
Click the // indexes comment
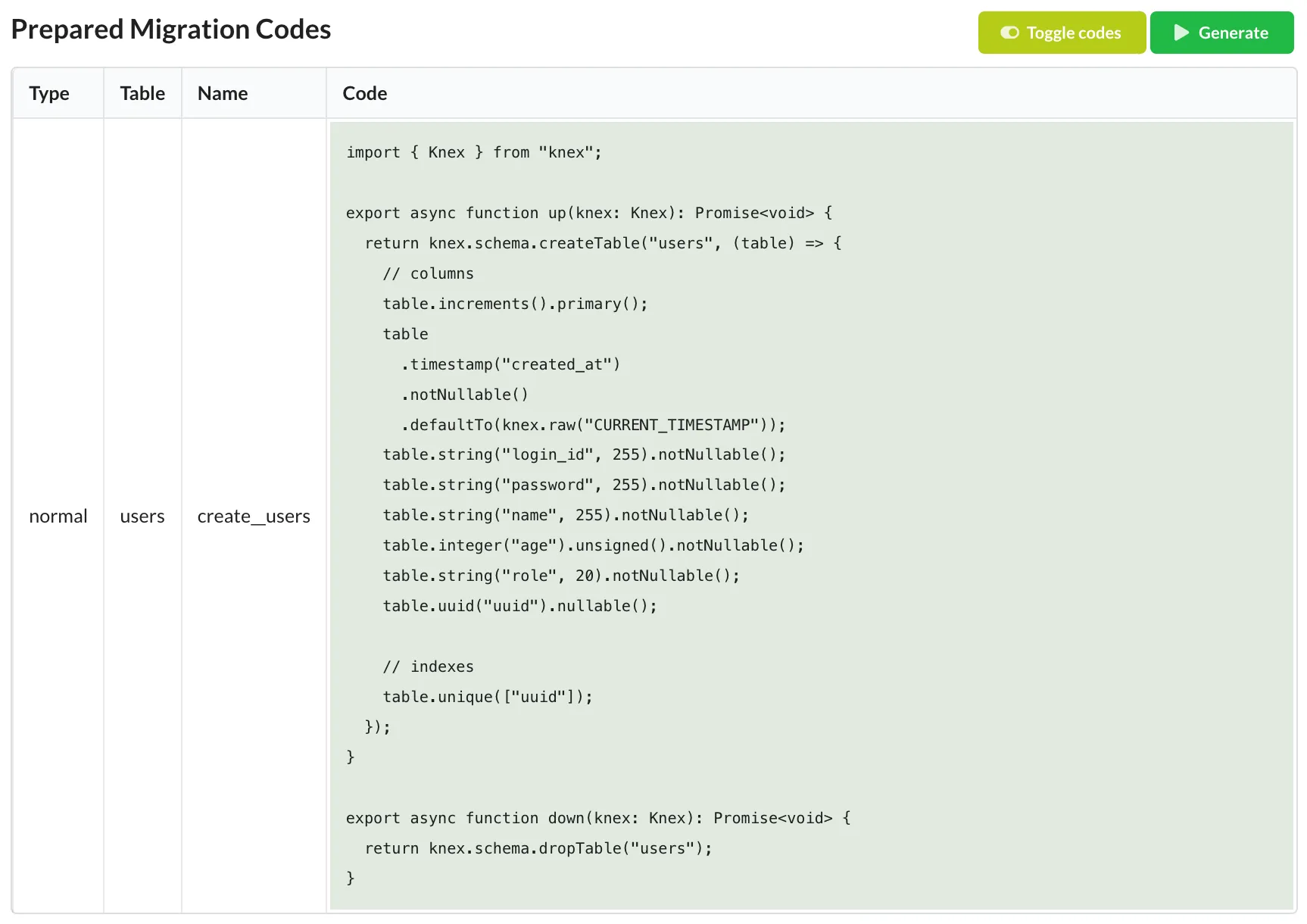click(429, 666)
